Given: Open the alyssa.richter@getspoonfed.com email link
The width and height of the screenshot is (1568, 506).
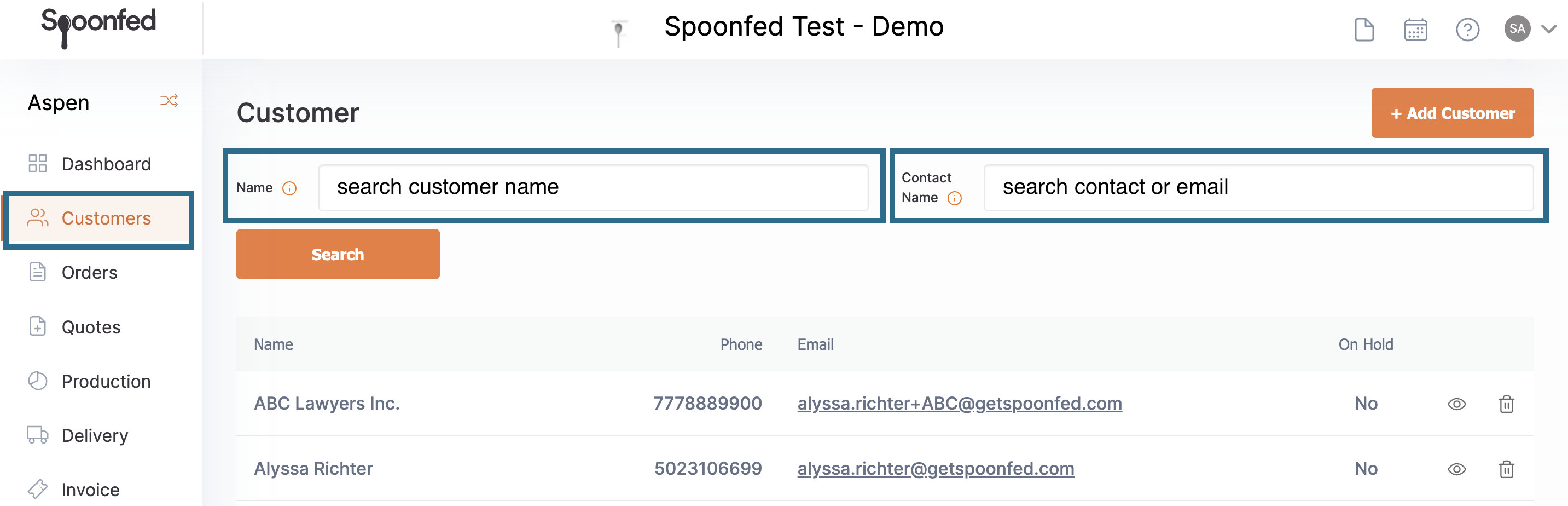Looking at the screenshot, I should [x=936, y=468].
